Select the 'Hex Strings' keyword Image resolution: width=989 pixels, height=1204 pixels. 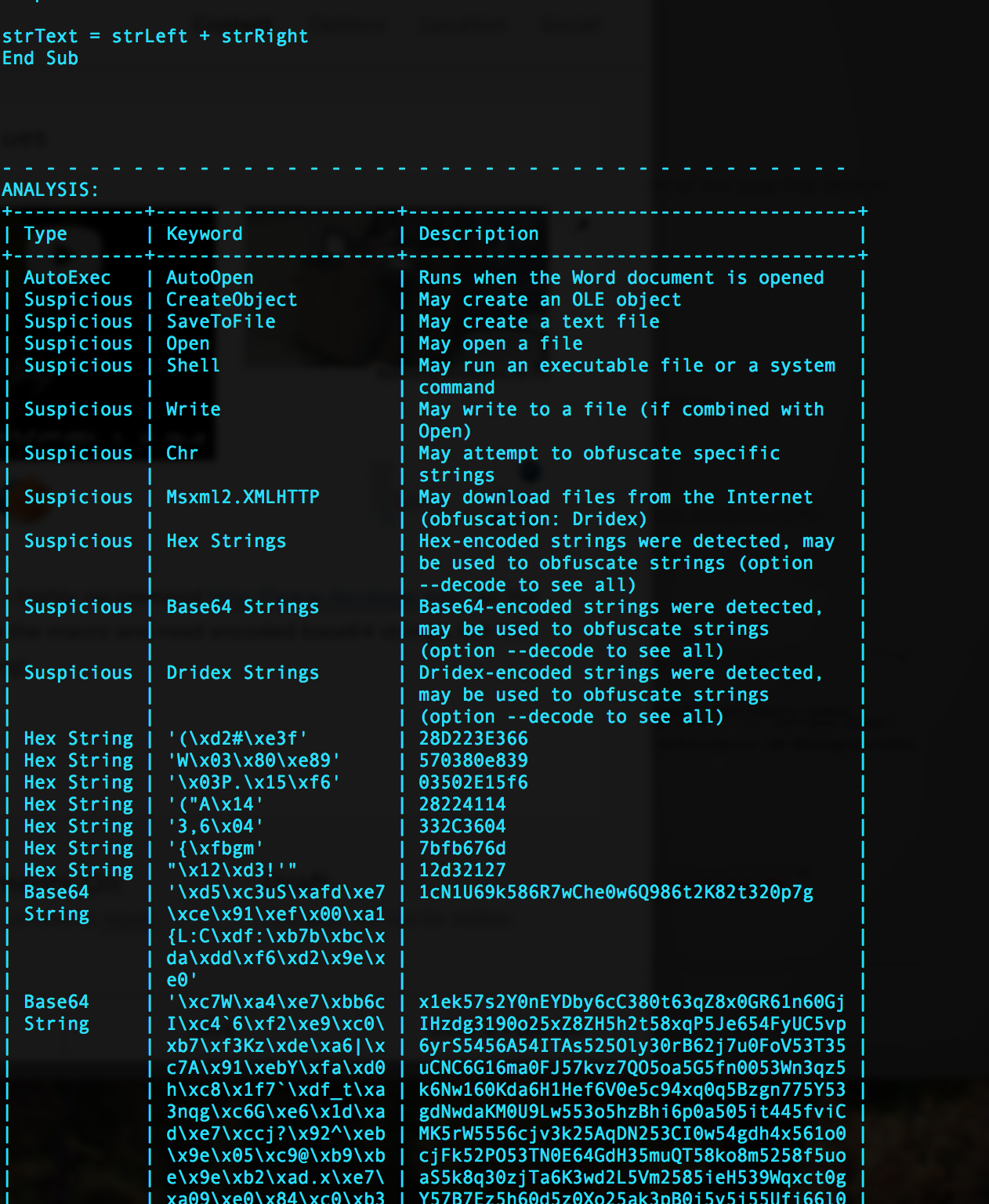226,541
